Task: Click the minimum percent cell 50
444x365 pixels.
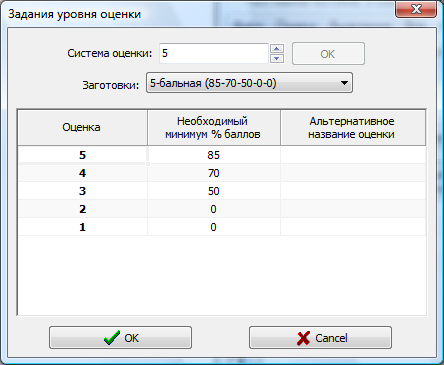Action: pos(214,191)
